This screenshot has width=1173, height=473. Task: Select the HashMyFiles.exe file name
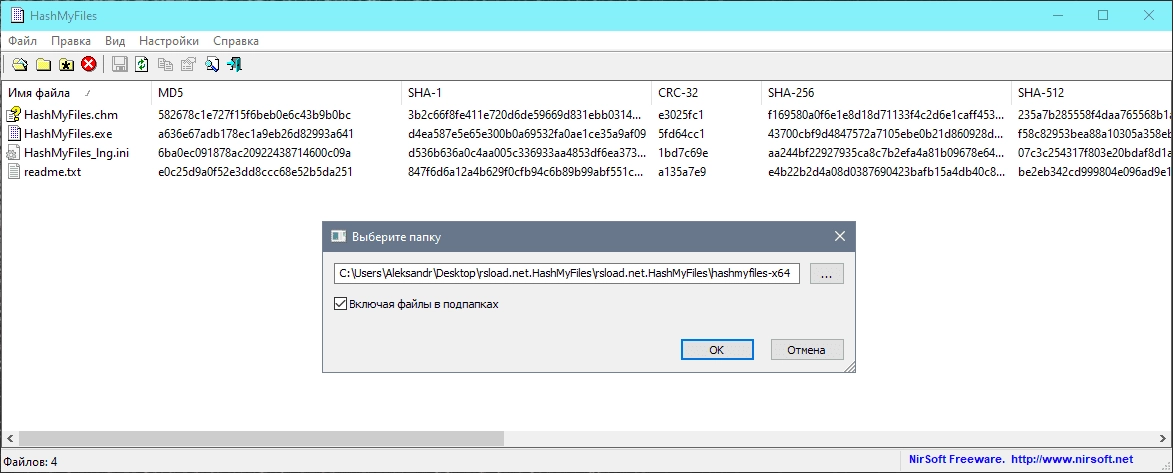(70, 134)
